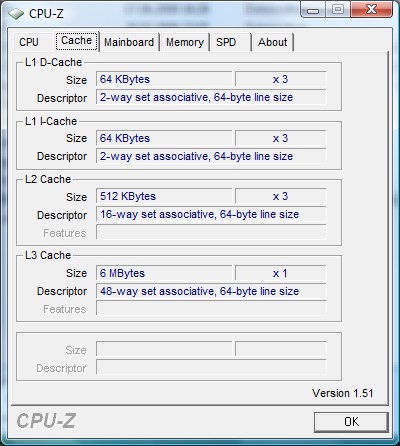Click the Version 1.51 text
400x446 pixels.
(342, 393)
